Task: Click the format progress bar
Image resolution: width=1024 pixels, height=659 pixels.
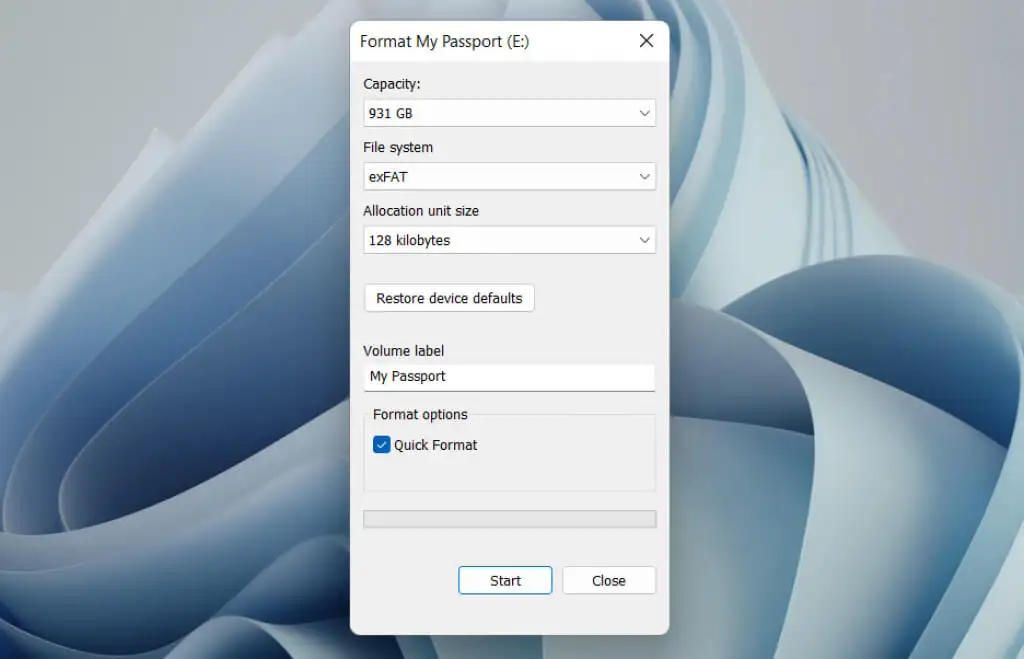Action: pyautogui.click(x=509, y=519)
